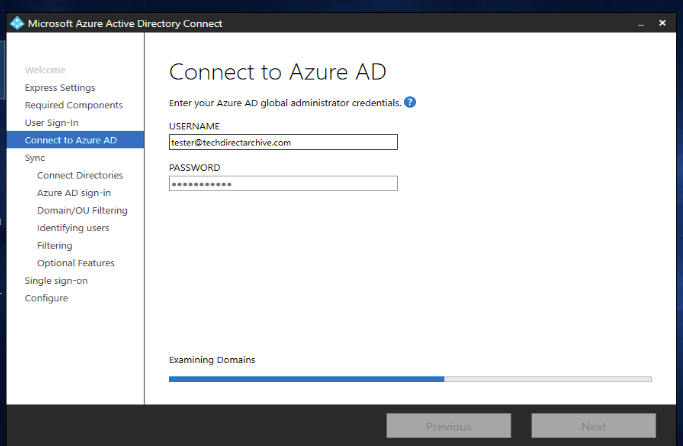Open Azure AD sign-in sub-step
Image resolution: width=683 pixels, height=446 pixels.
[74, 193]
